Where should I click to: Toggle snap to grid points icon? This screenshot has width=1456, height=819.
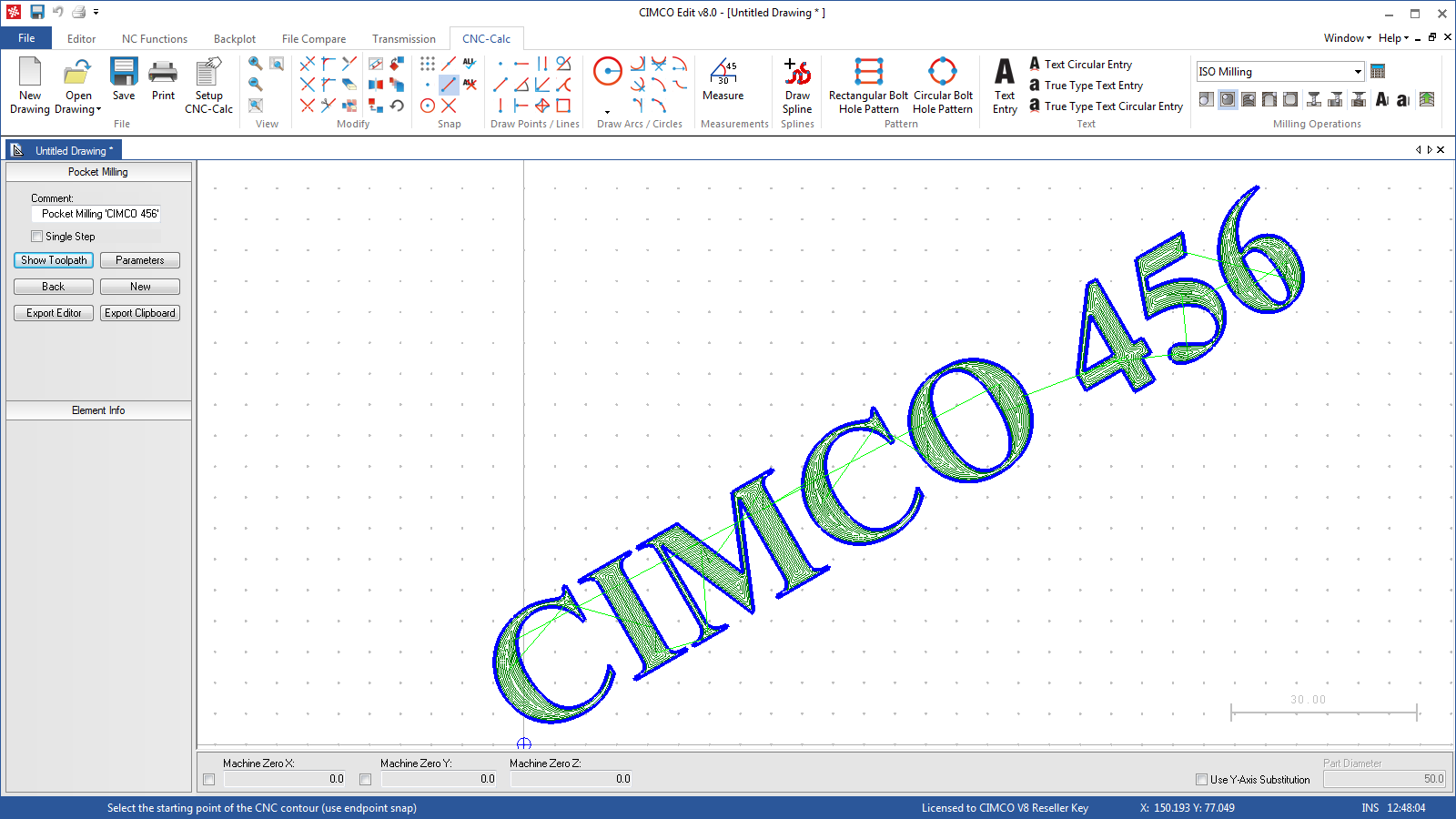click(x=428, y=64)
